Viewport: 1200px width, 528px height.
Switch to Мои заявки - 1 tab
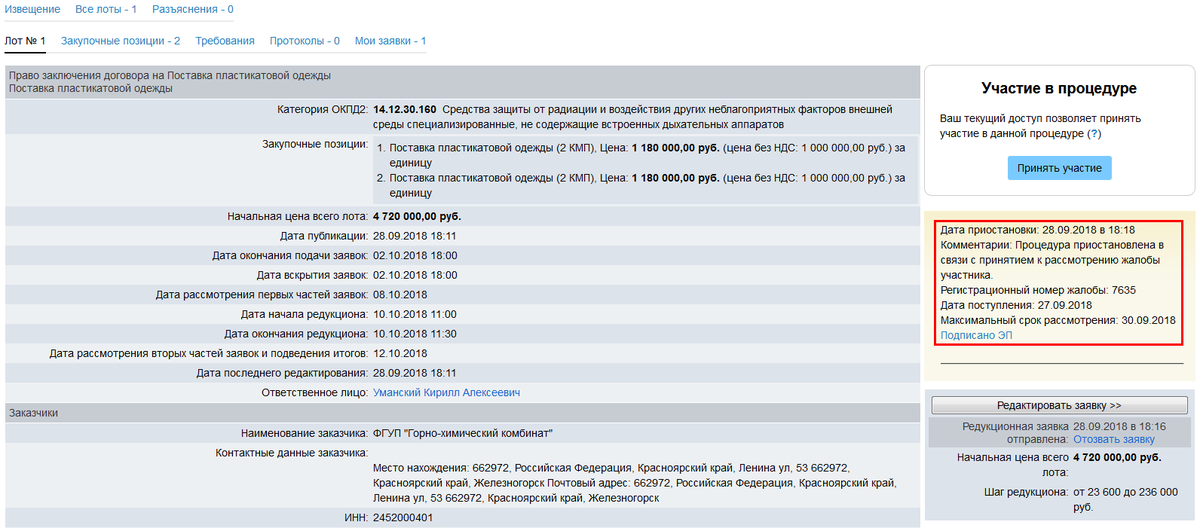coord(390,41)
